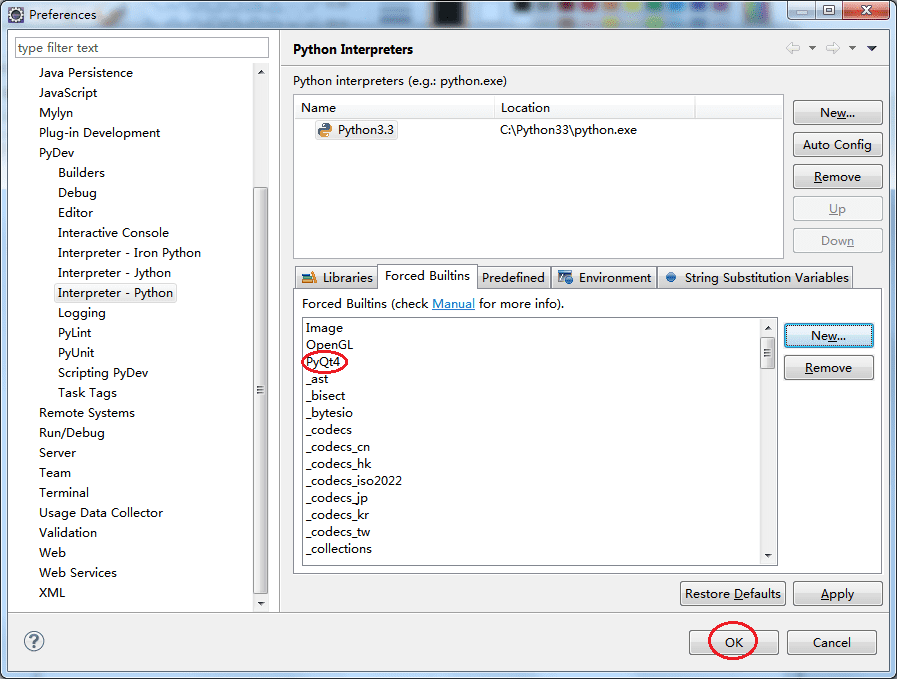The height and width of the screenshot is (679, 897).
Task: Open help via the question mark icon
Action: pos(33,641)
